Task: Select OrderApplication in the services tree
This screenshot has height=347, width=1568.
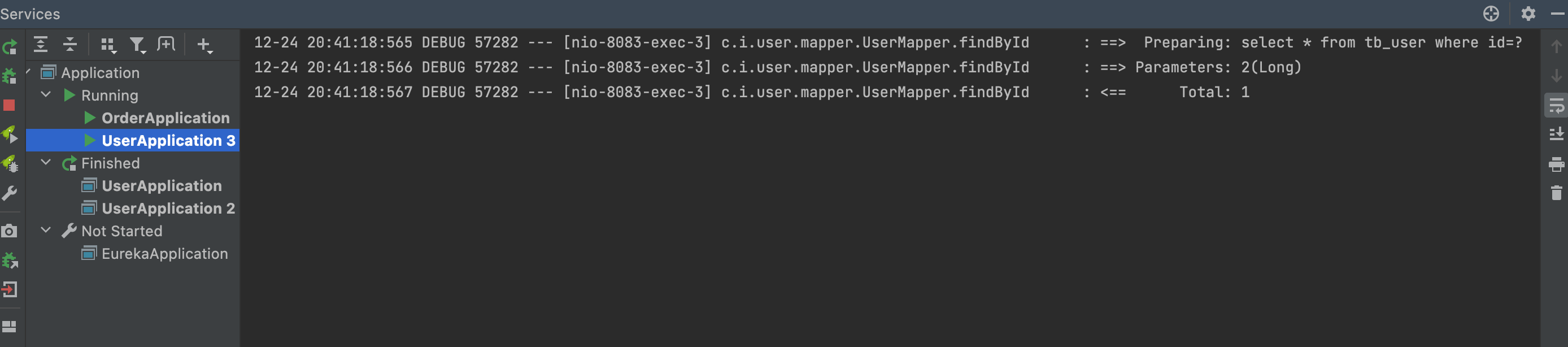Action: click(165, 118)
